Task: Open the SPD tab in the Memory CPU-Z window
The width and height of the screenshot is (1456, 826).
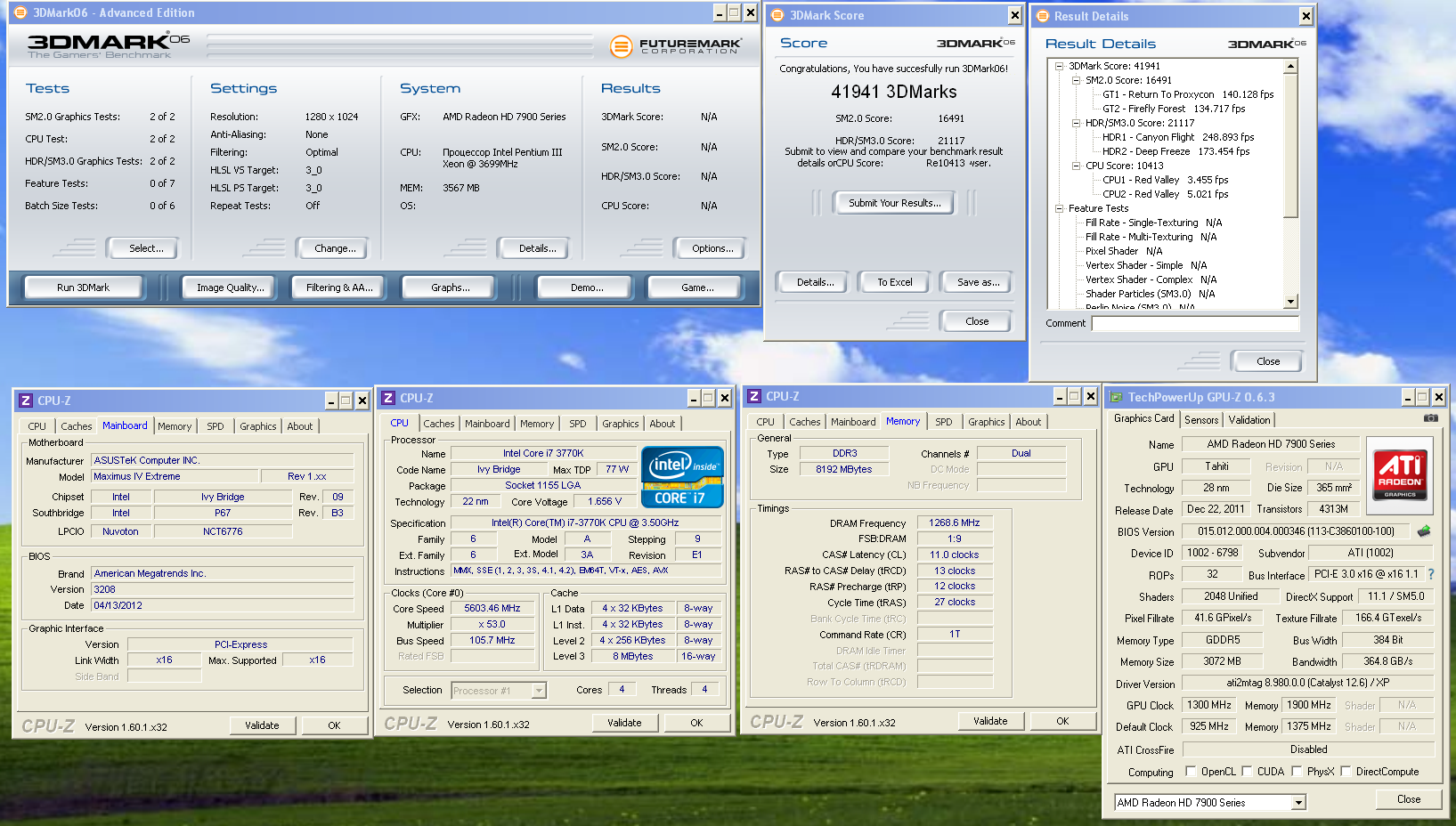Action: tap(944, 422)
